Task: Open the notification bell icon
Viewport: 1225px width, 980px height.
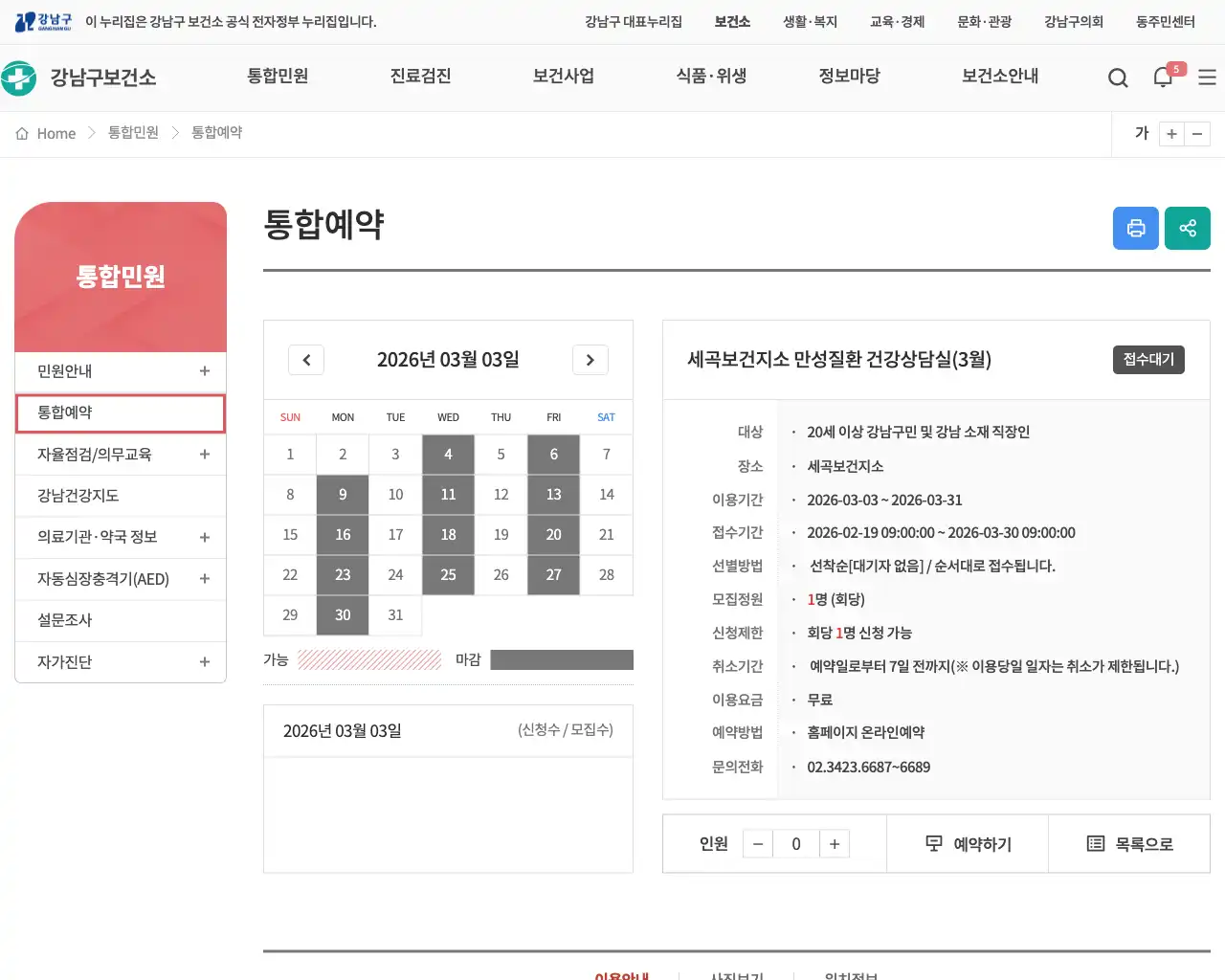Action: click(x=1163, y=78)
